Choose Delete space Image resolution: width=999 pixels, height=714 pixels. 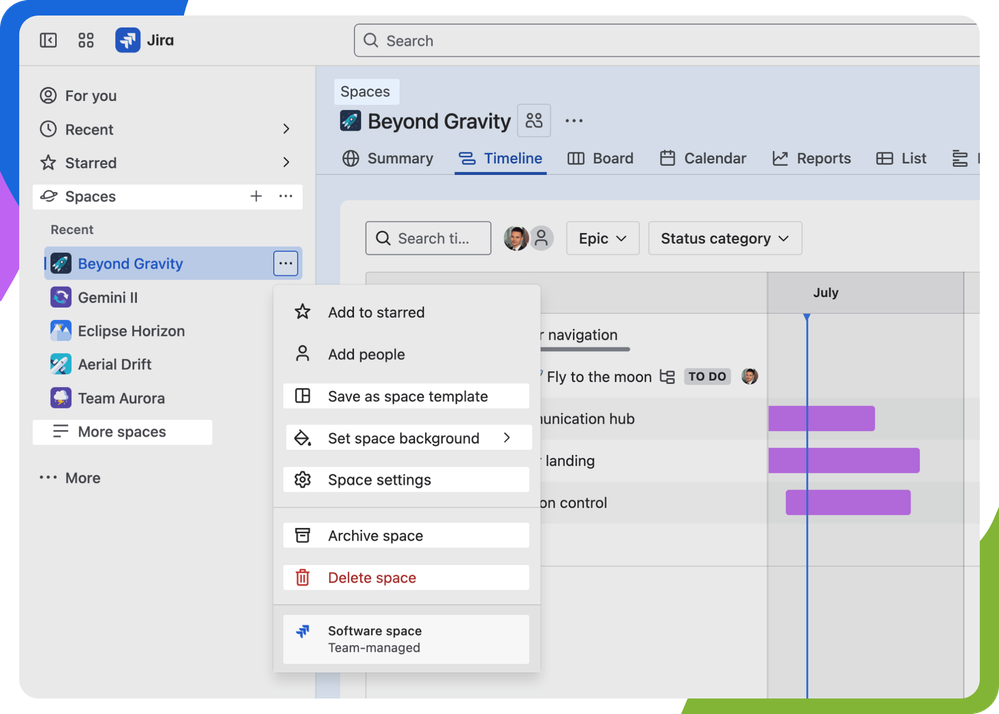(x=406, y=578)
